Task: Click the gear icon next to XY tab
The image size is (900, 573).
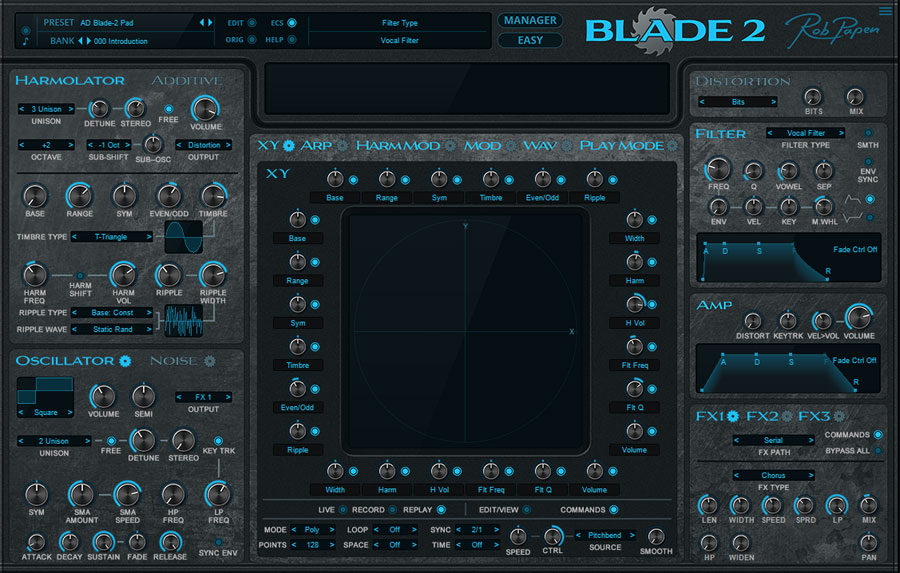Action: coord(289,145)
